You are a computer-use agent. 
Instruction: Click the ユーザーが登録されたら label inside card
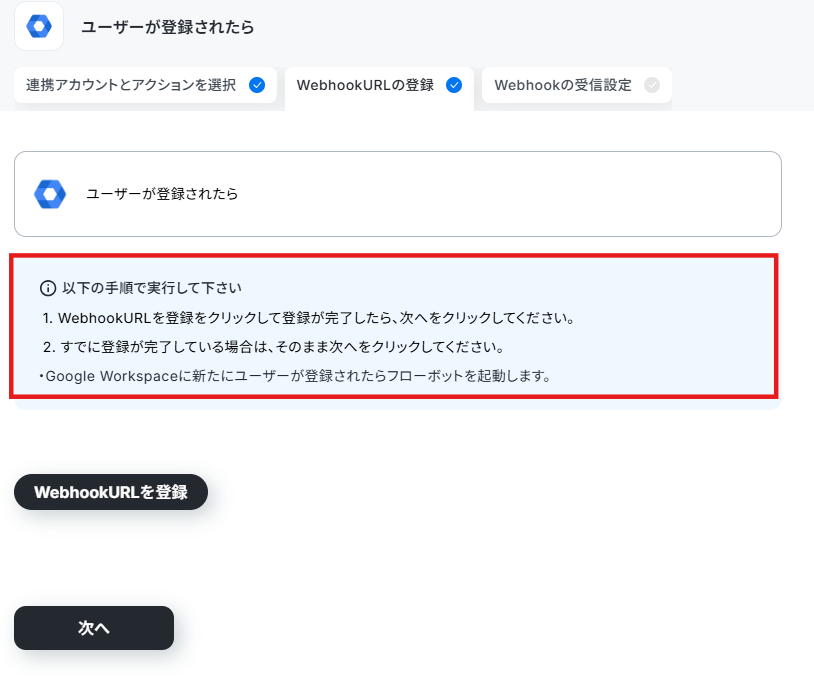tap(162, 194)
